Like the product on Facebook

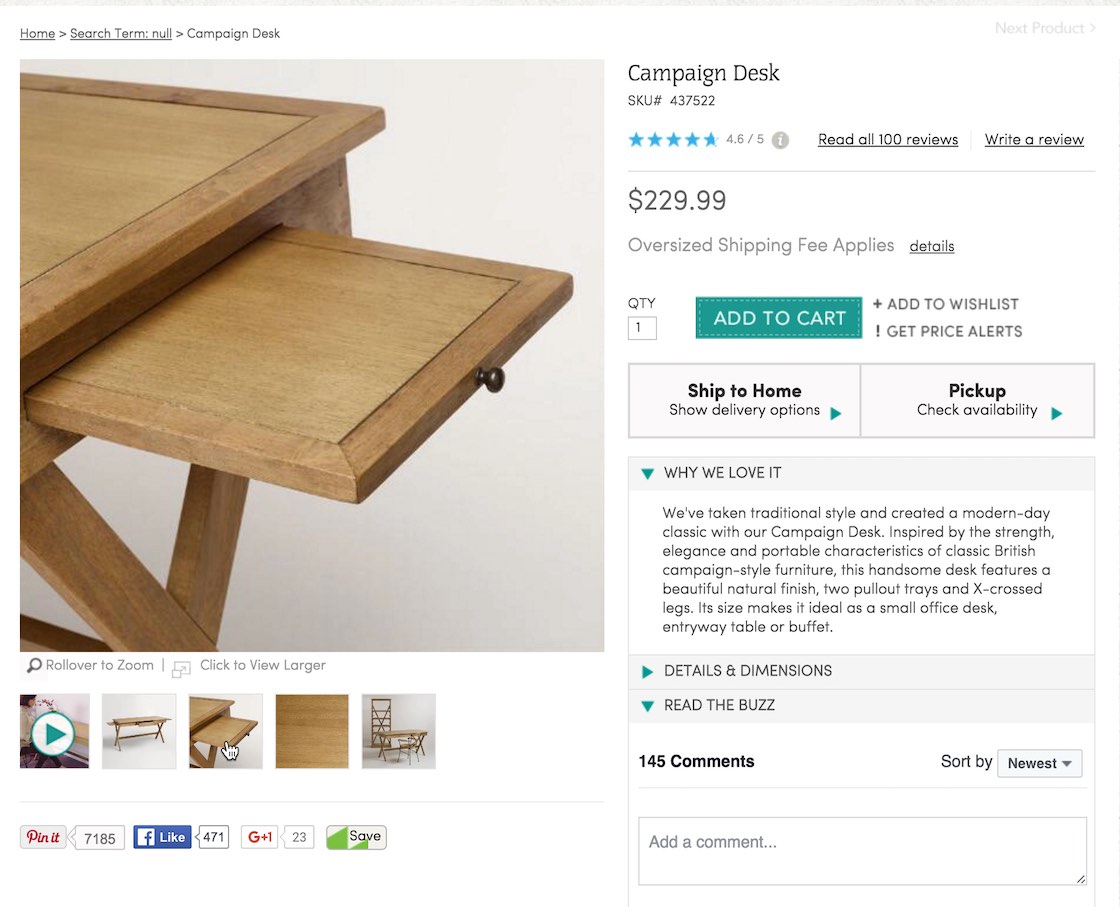(x=162, y=837)
